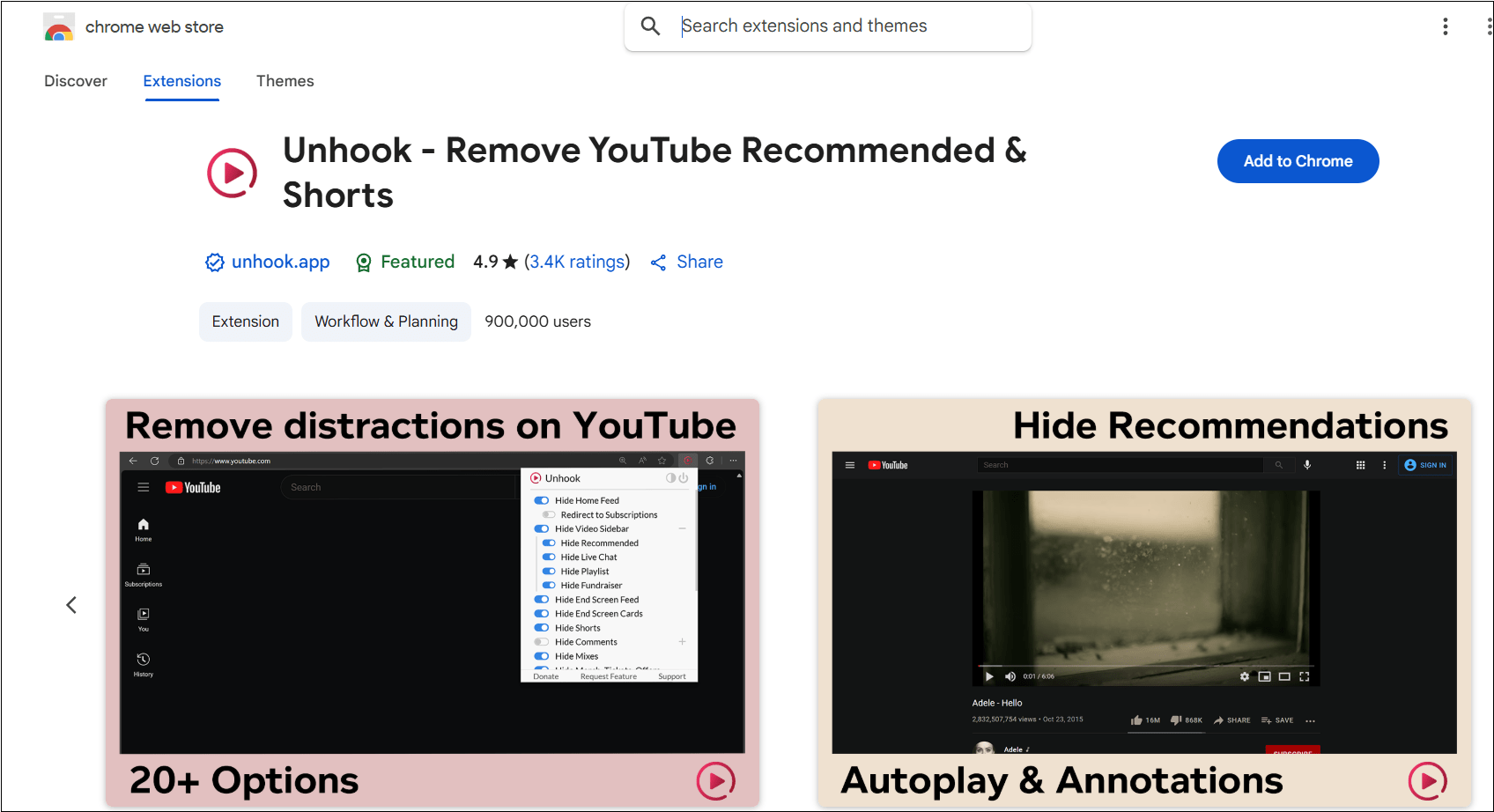Click the 900,000 users text
This screenshot has height=812, width=1494.
point(537,321)
